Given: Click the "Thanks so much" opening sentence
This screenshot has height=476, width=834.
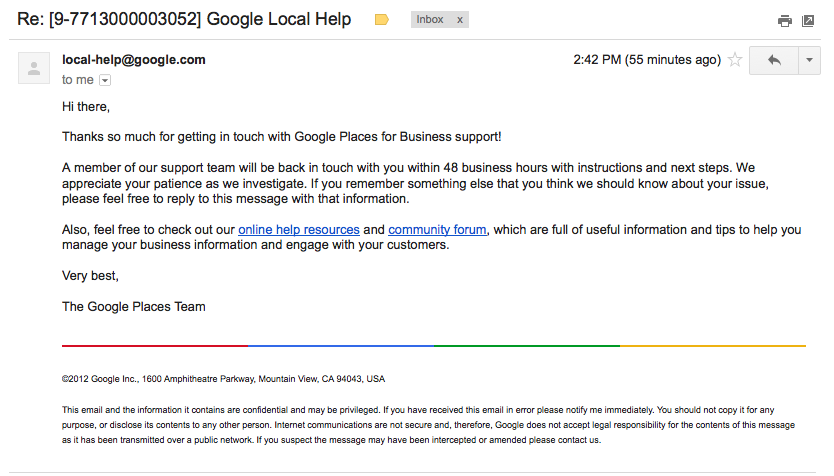Looking at the screenshot, I should click(x=281, y=136).
